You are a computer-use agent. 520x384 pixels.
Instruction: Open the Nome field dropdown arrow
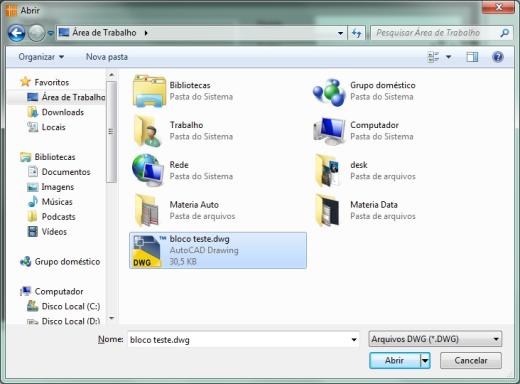354,340
